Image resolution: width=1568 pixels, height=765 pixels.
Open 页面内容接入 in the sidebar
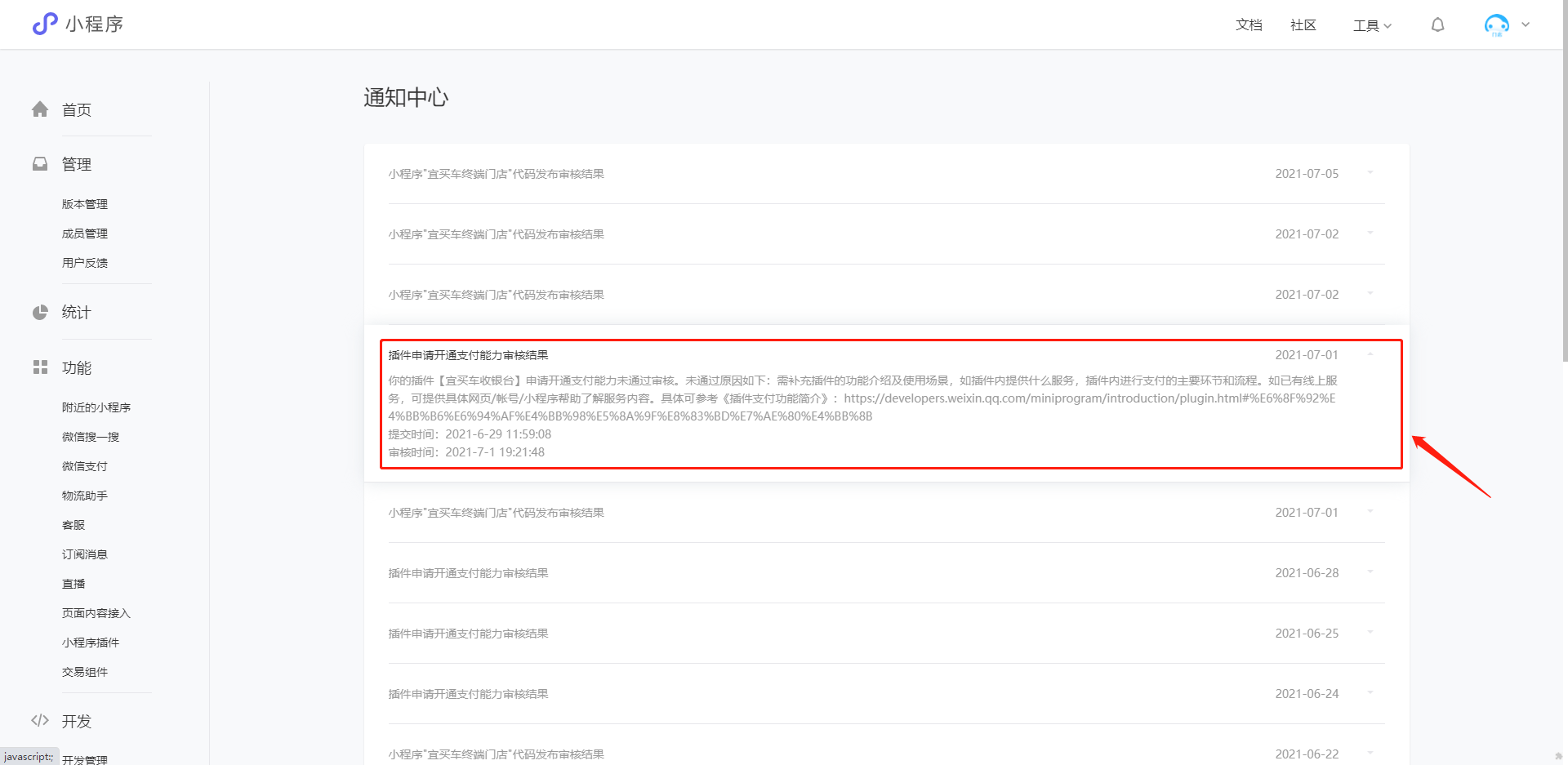tap(96, 613)
